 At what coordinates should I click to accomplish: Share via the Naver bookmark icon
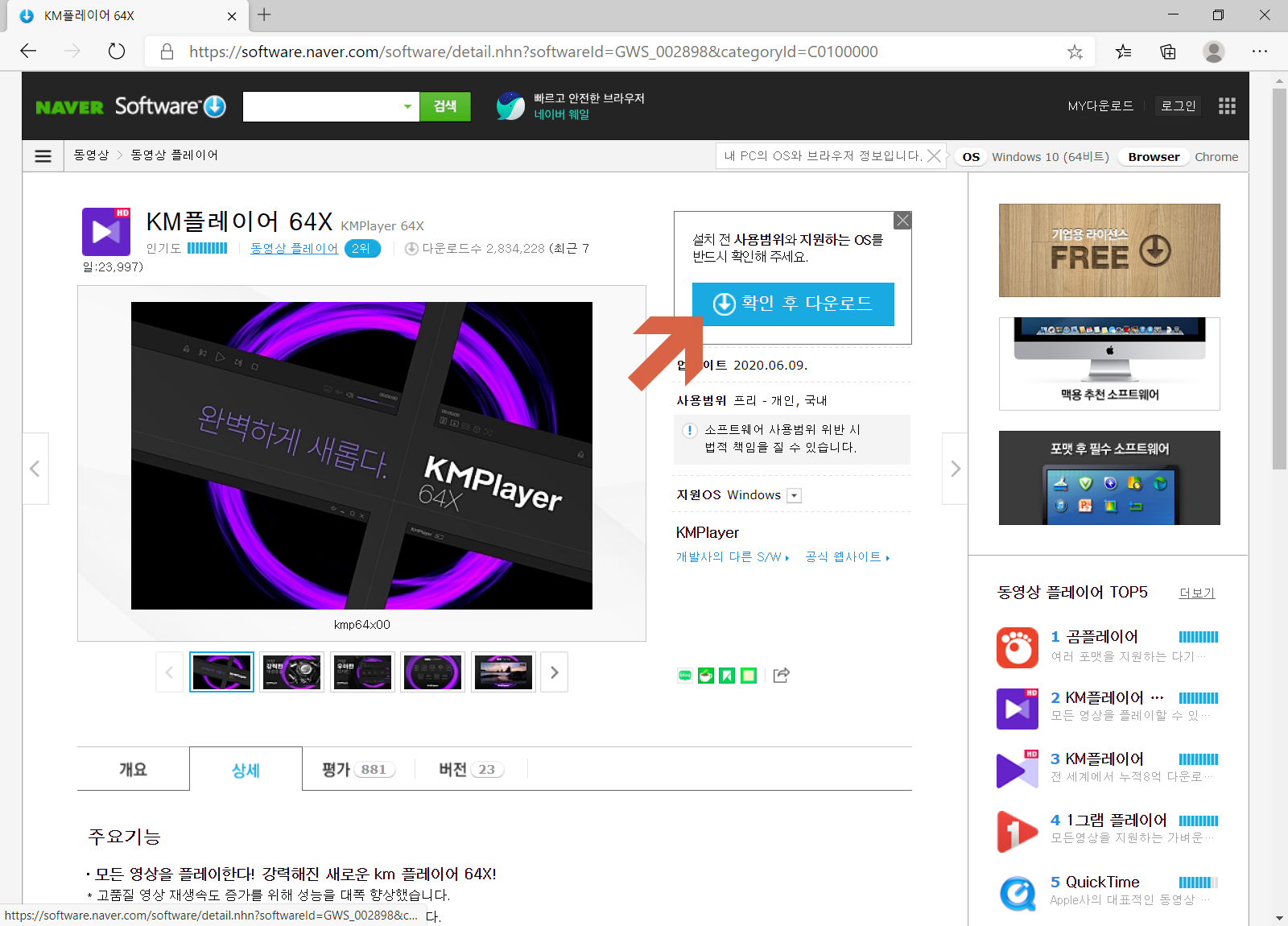click(x=727, y=676)
